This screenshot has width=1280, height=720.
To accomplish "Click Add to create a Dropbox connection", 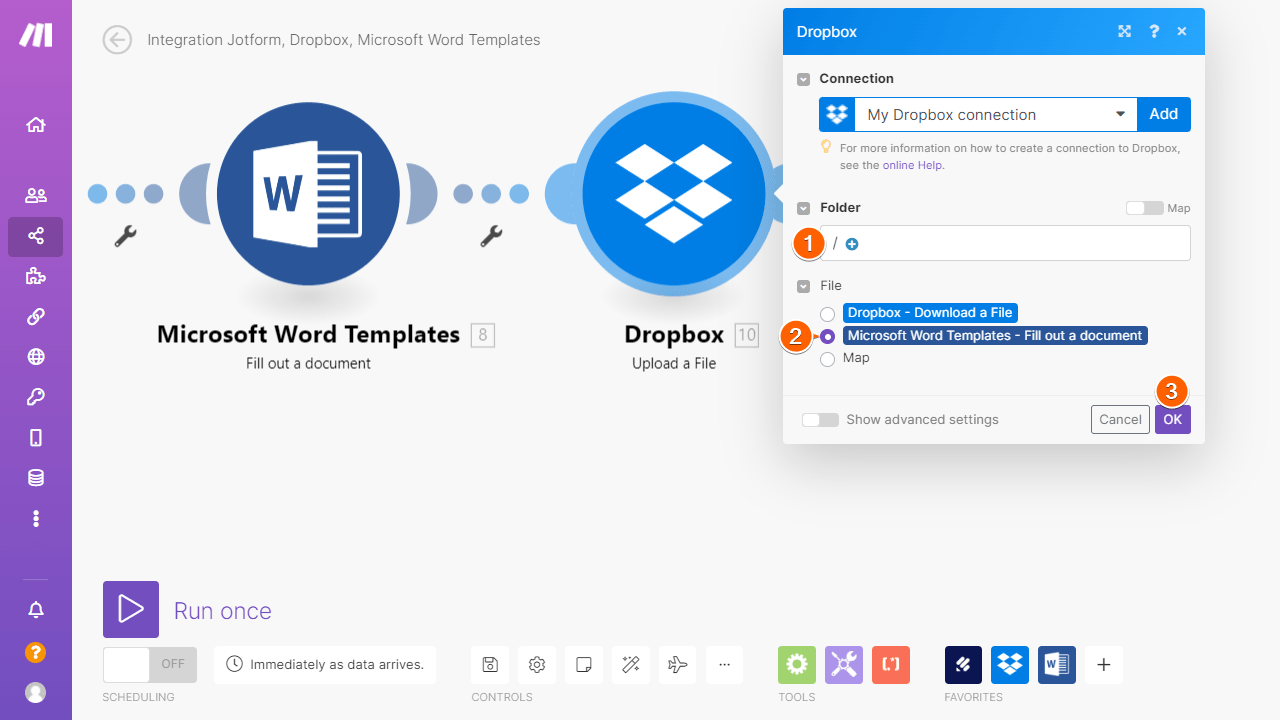I will pyautogui.click(x=1163, y=115).
